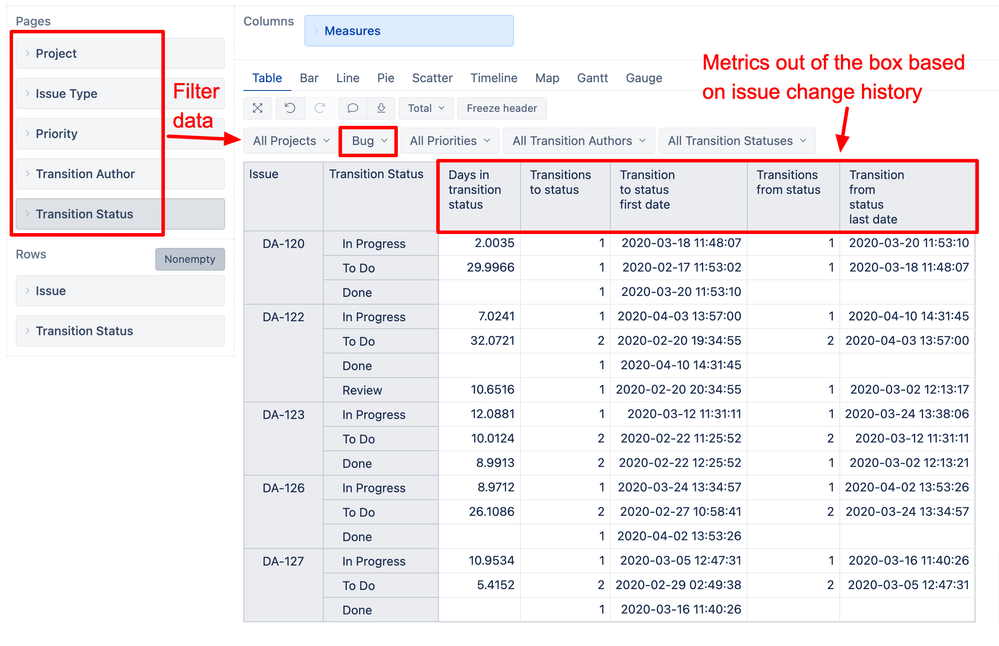This screenshot has height=646, width=999.
Task: Open the comment bubble icon
Action: (x=352, y=108)
